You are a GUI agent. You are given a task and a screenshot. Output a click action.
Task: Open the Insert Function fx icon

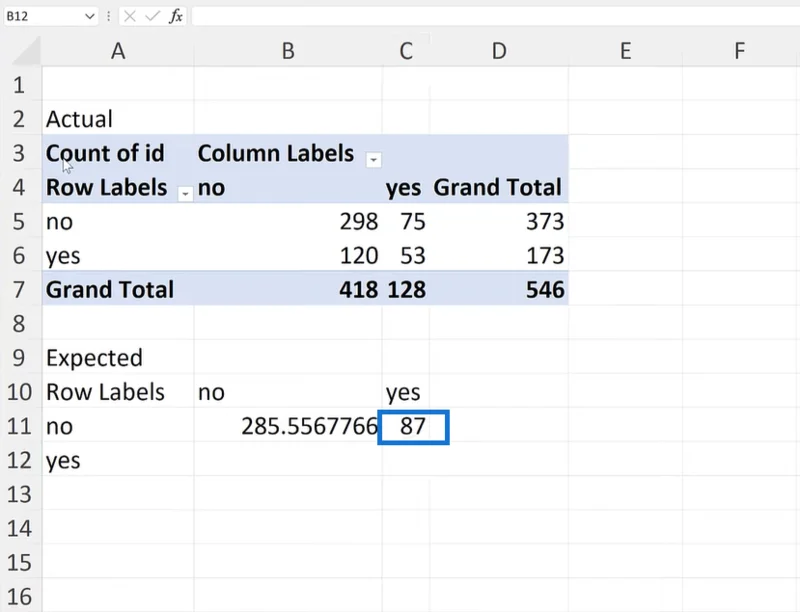point(176,16)
